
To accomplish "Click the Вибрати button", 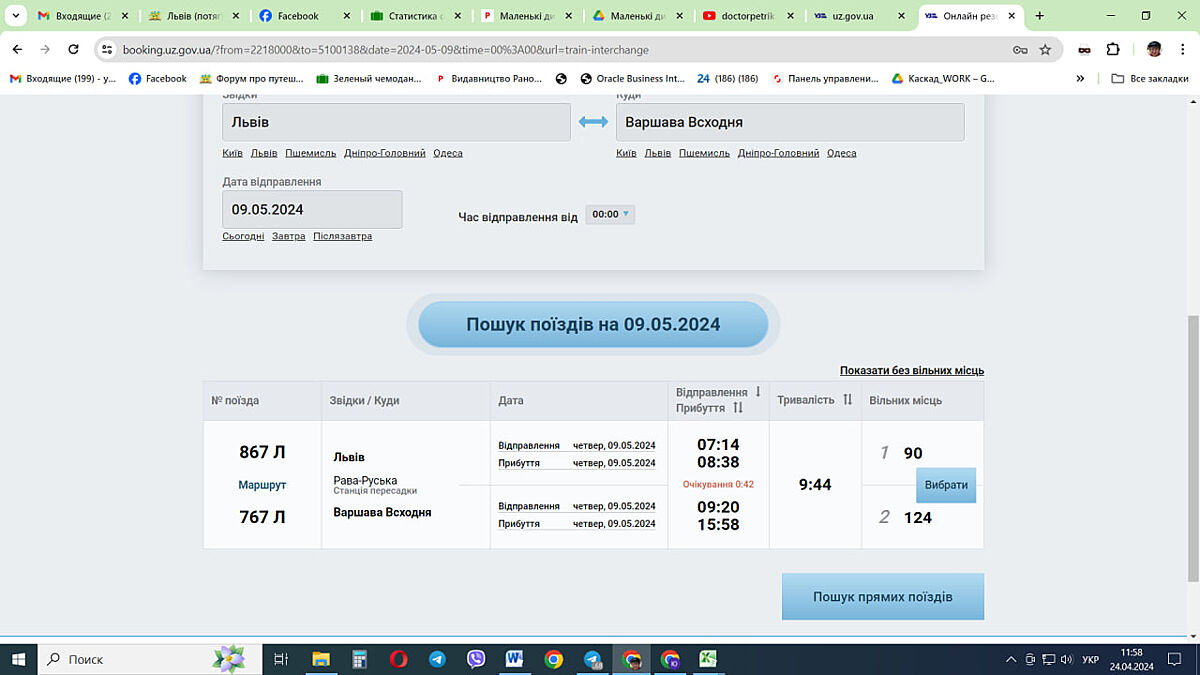I will (x=945, y=485).
